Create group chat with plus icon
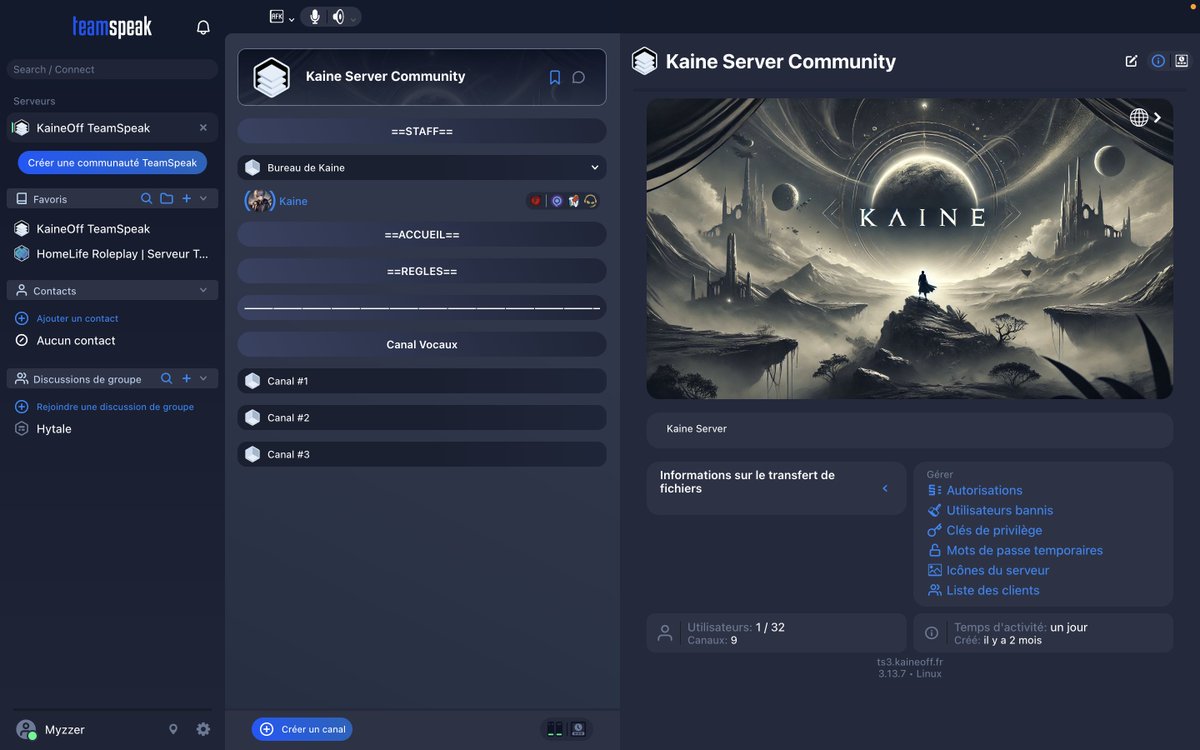The image size is (1200, 750). tap(186, 379)
